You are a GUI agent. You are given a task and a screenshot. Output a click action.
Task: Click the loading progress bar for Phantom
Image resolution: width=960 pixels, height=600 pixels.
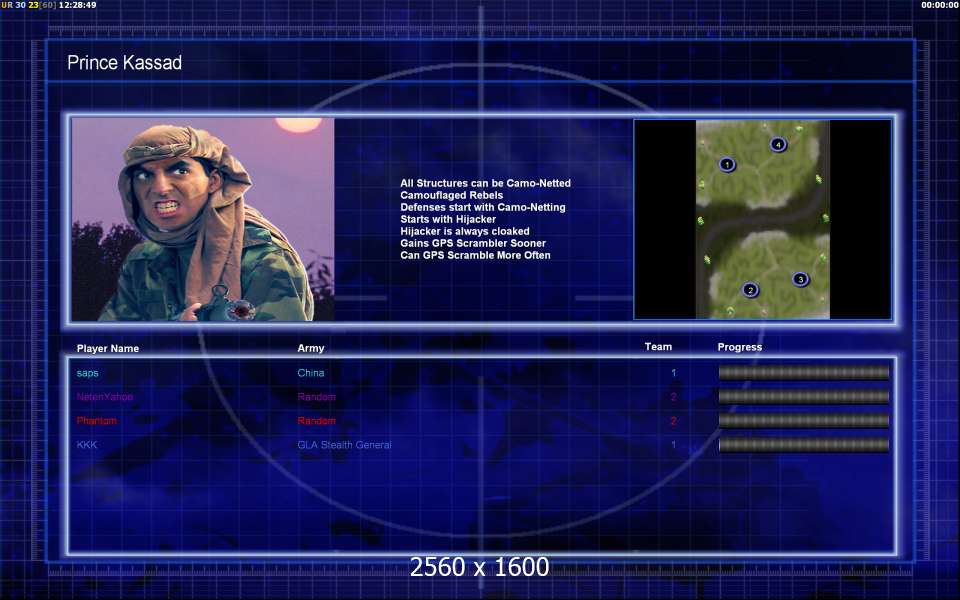click(803, 421)
